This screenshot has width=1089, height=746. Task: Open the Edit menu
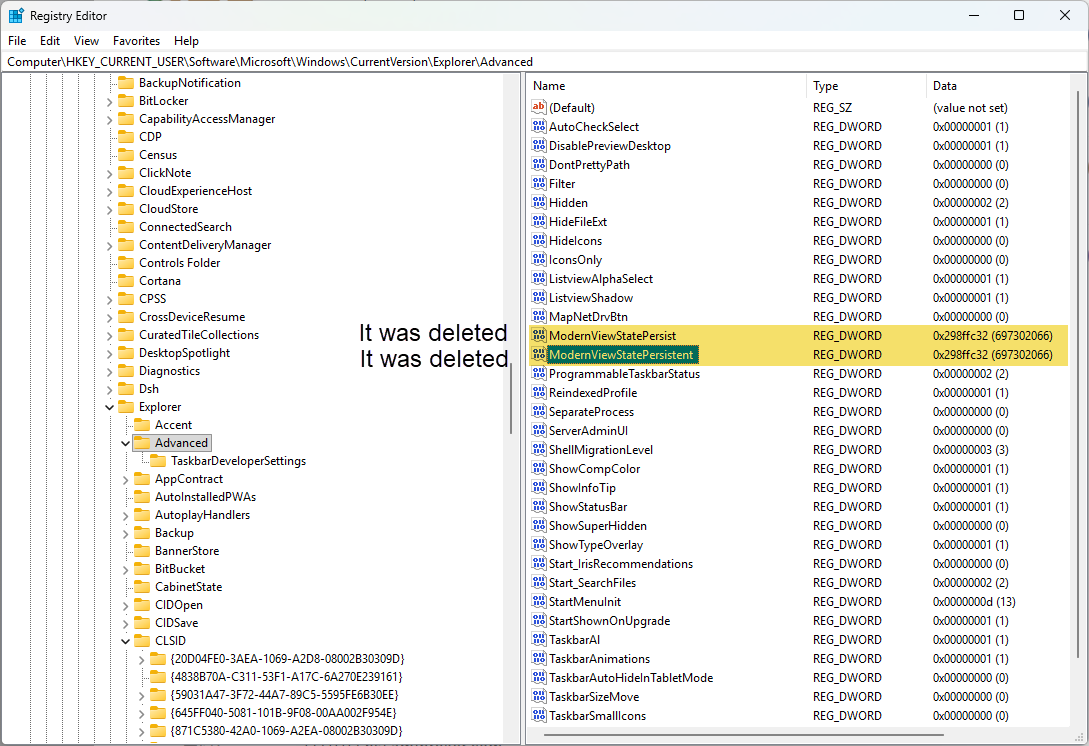[x=50, y=41]
